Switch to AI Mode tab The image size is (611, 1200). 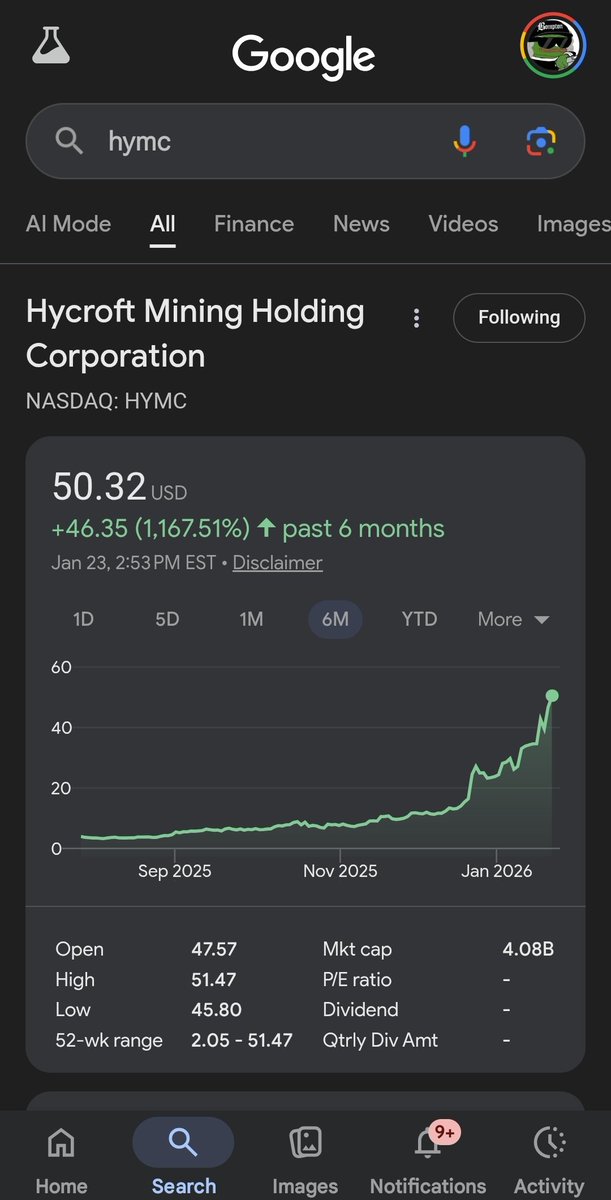(68, 224)
